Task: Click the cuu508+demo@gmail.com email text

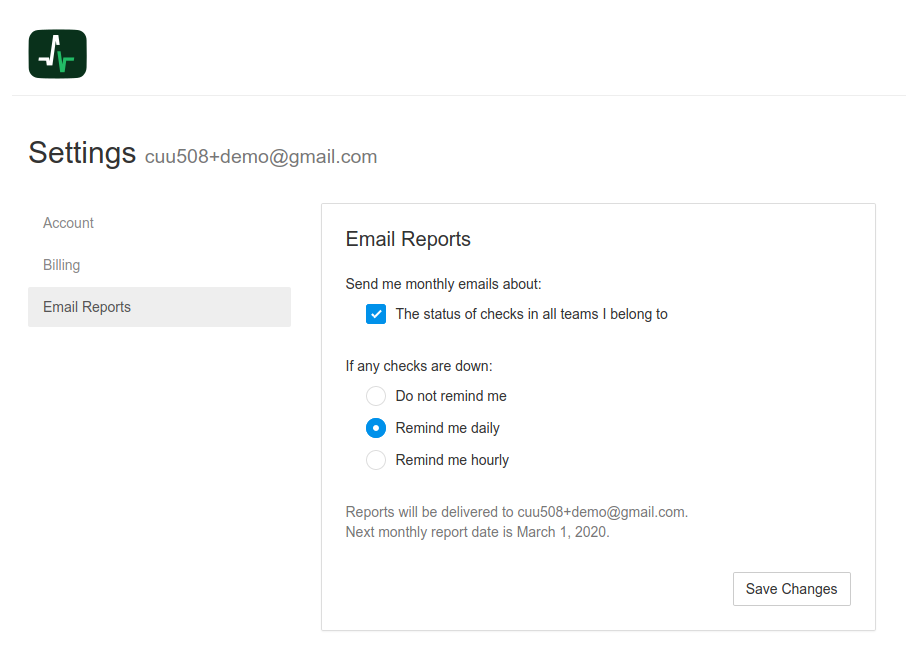Action: pos(261,156)
